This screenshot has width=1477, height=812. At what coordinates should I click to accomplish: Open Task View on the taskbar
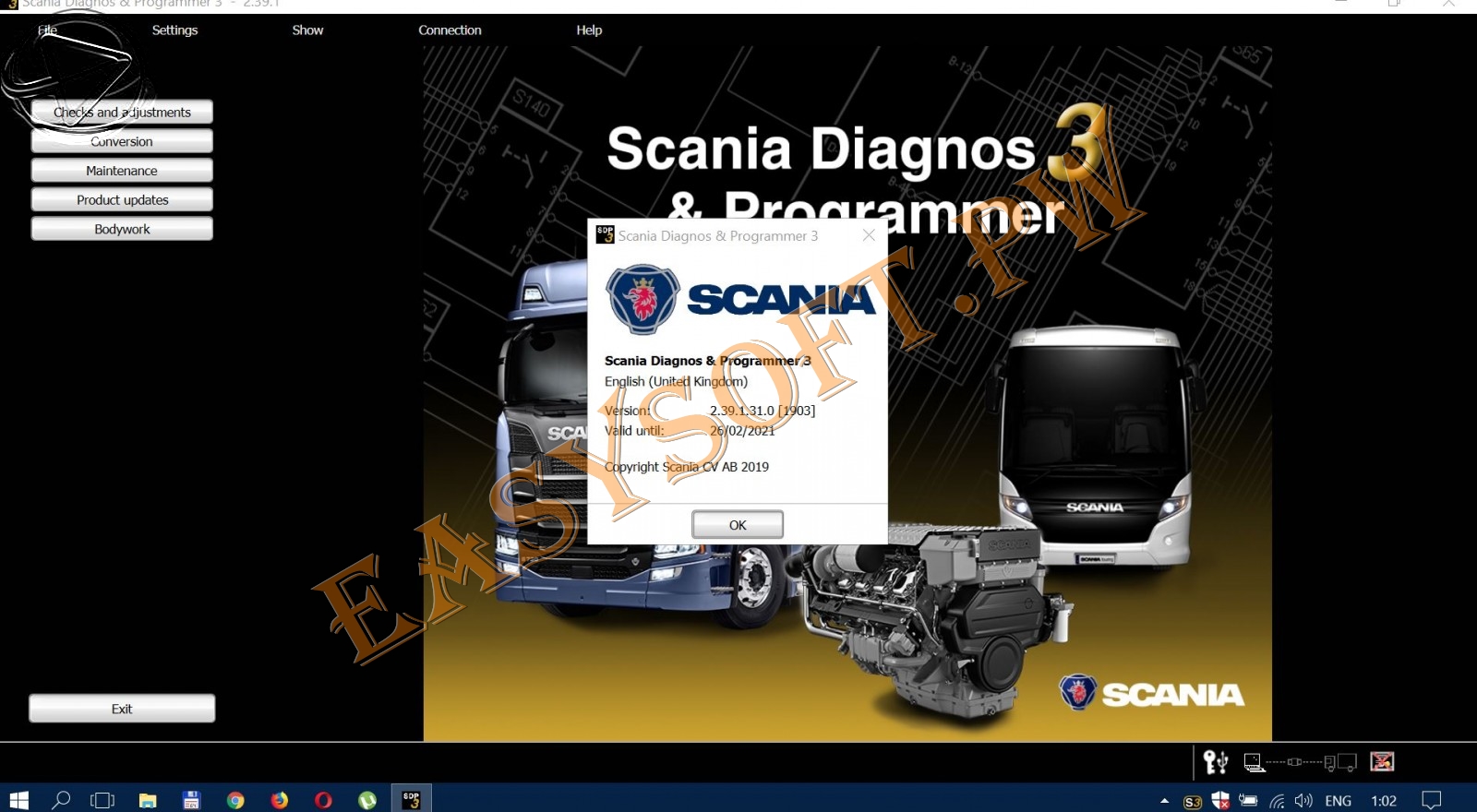tap(102, 800)
